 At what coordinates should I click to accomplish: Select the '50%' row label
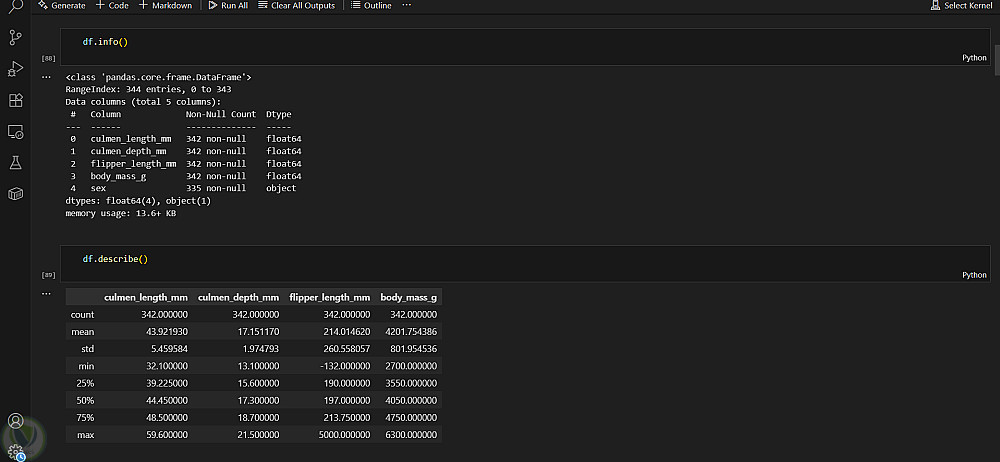click(85, 401)
